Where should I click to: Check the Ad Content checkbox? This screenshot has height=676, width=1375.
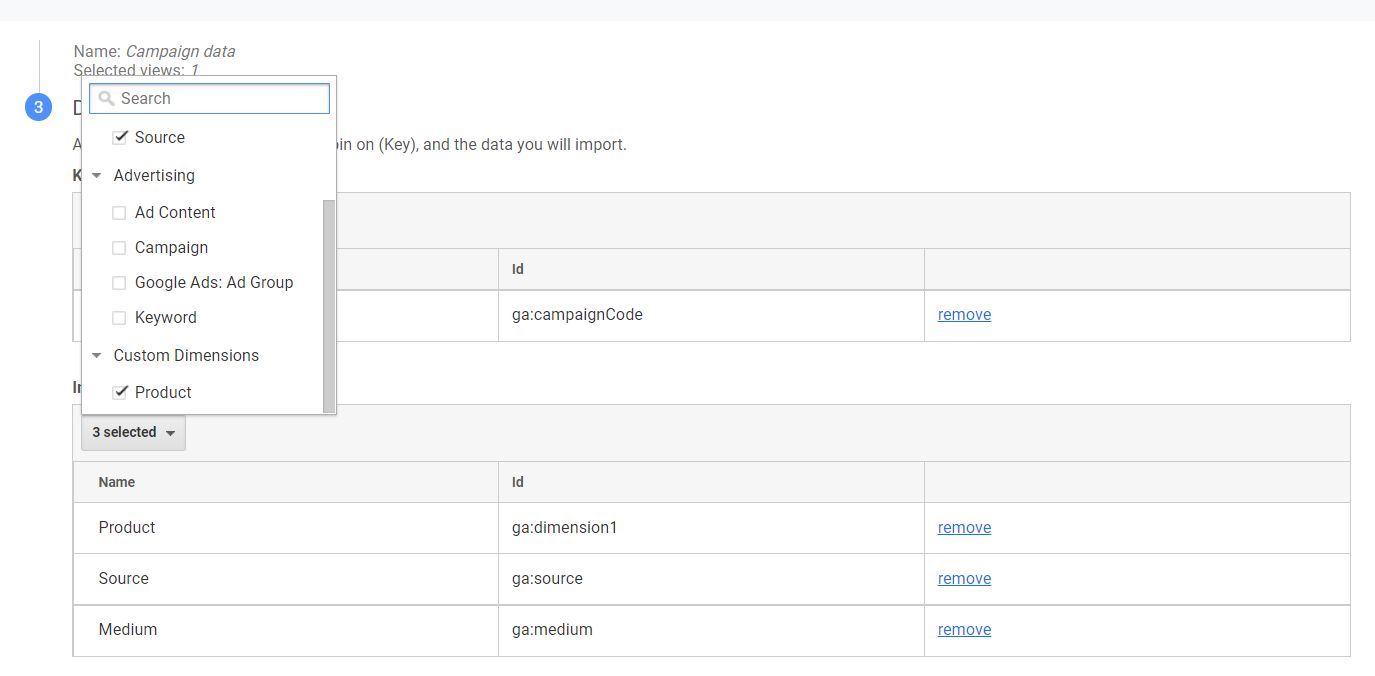click(120, 212)
